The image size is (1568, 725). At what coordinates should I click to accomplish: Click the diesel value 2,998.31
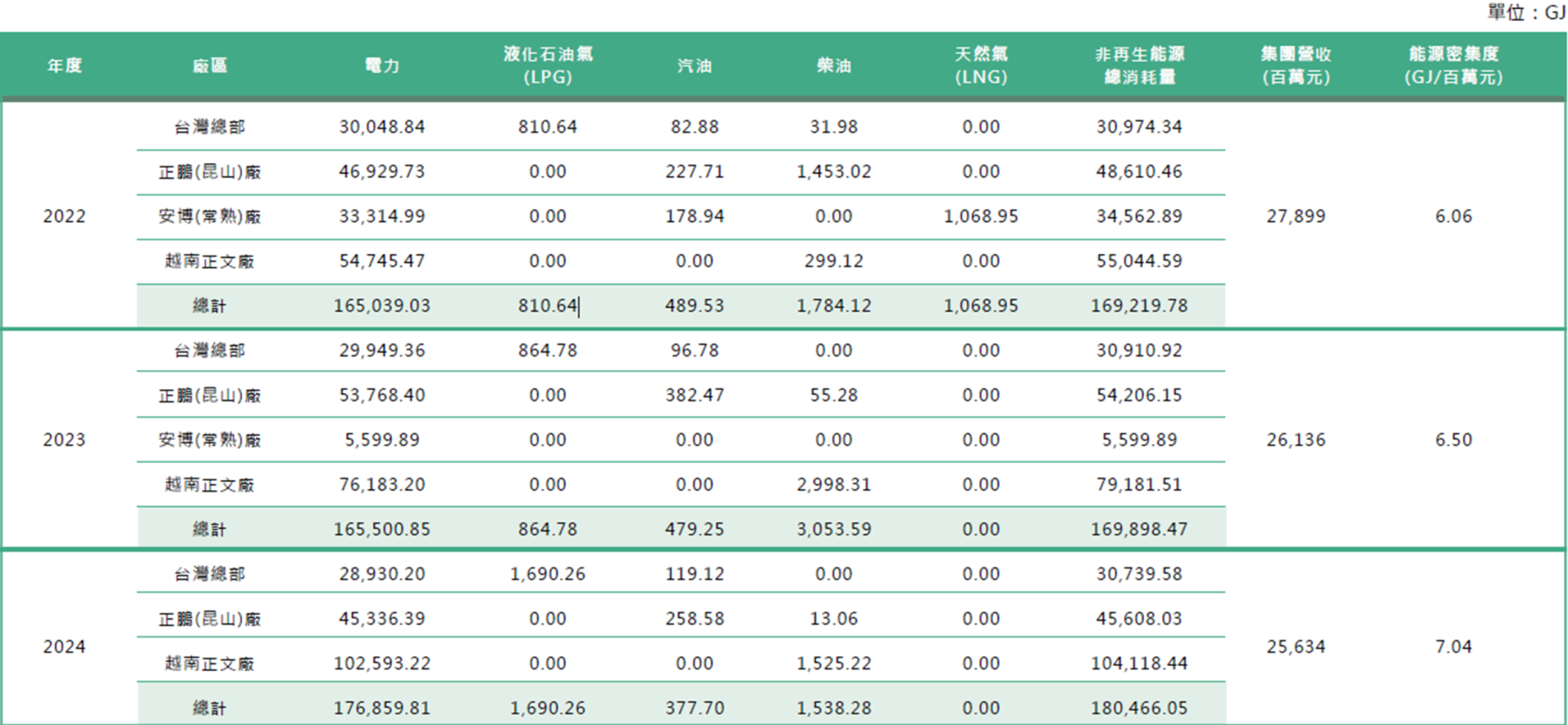(x=834, y=485)
